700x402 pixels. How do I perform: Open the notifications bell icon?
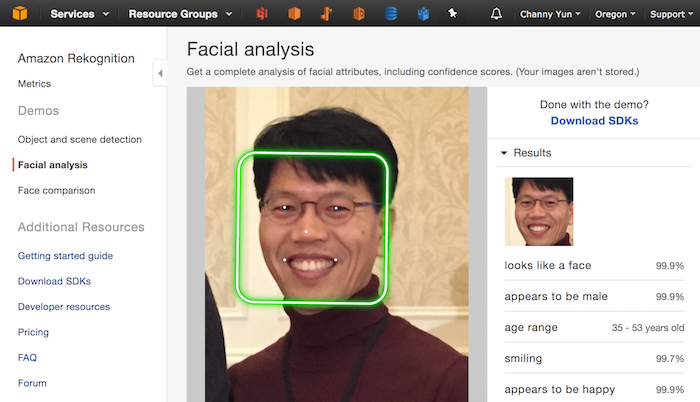tap(497, 14)
